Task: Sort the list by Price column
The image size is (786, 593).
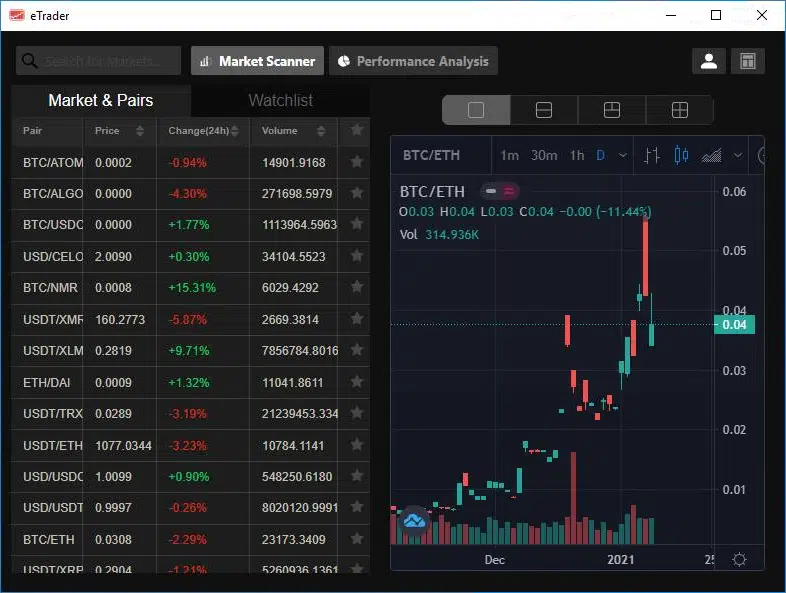Action: click(x=119, y=131)
